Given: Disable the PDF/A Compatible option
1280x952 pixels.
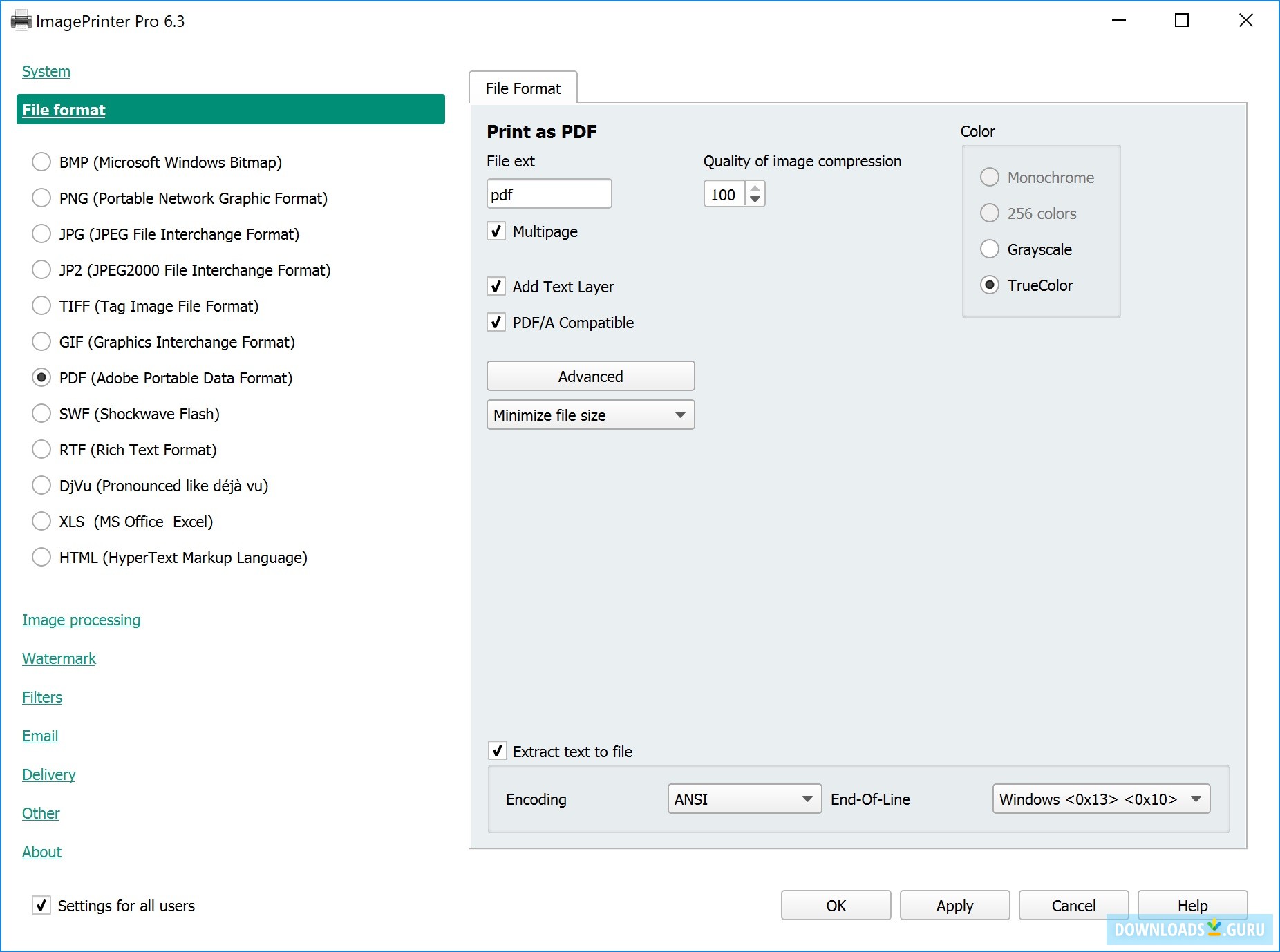Looking at the screenshot, I should [496, 323].
